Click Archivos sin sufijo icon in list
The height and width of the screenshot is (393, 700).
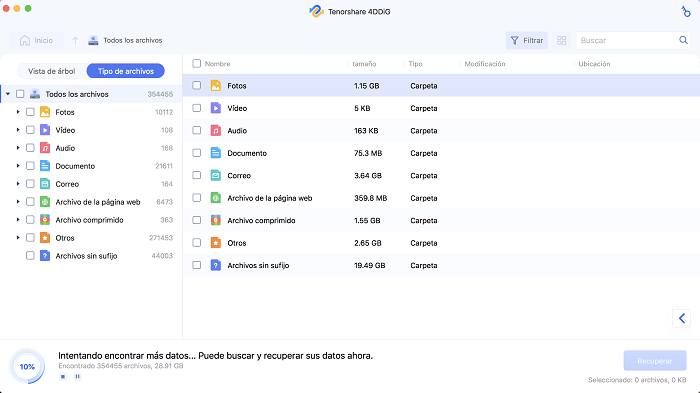click(x=216, y=265)
